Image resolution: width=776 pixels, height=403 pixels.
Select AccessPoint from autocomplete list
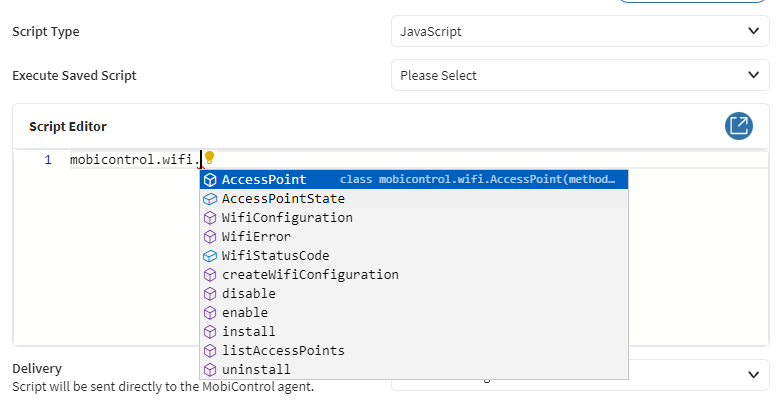(264, 180)
